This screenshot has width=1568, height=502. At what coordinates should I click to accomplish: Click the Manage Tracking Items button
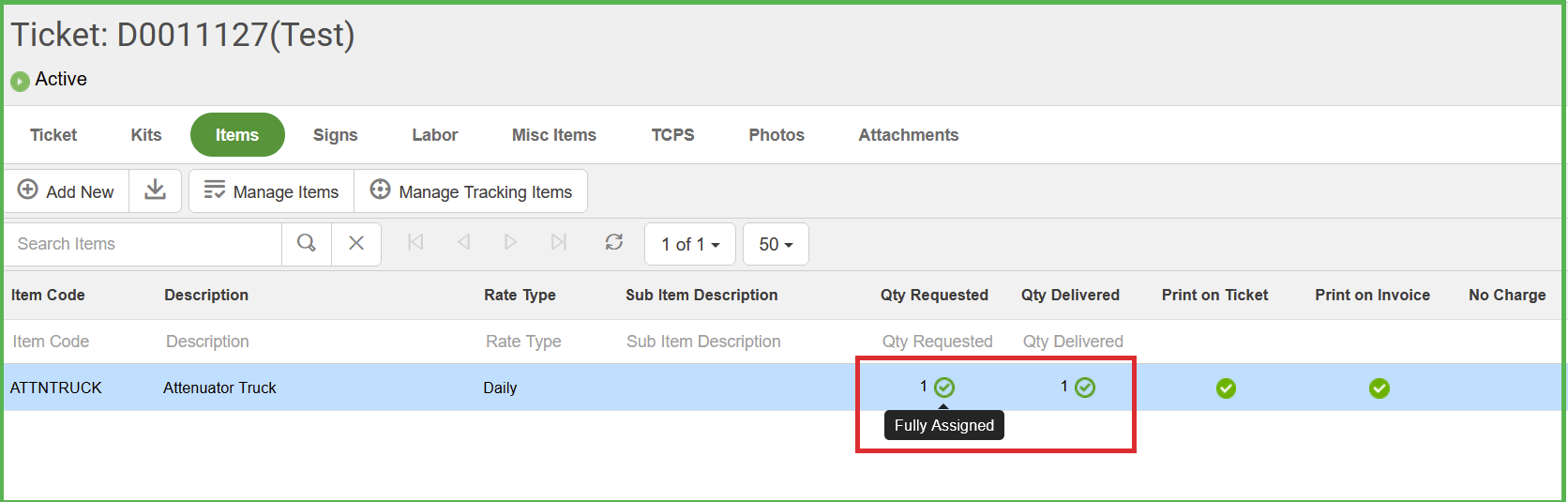(x=471, y=191)
